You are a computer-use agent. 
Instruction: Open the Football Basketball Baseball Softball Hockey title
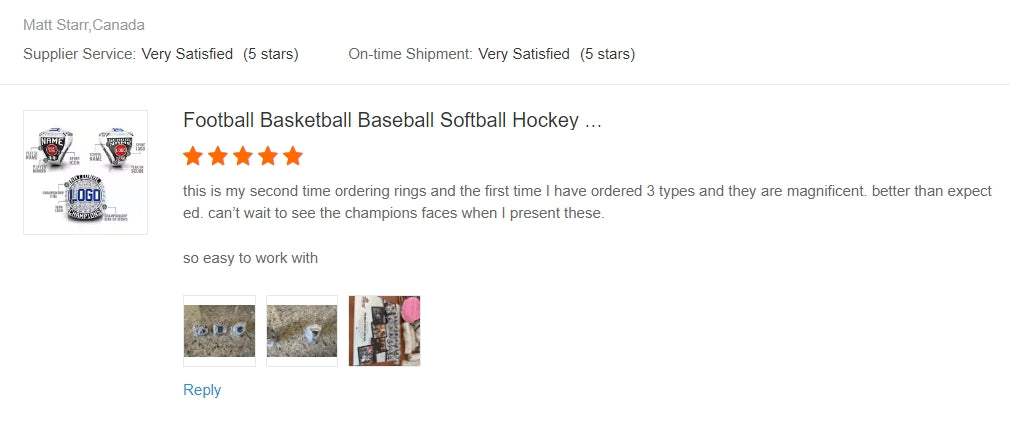pos(392,121)
